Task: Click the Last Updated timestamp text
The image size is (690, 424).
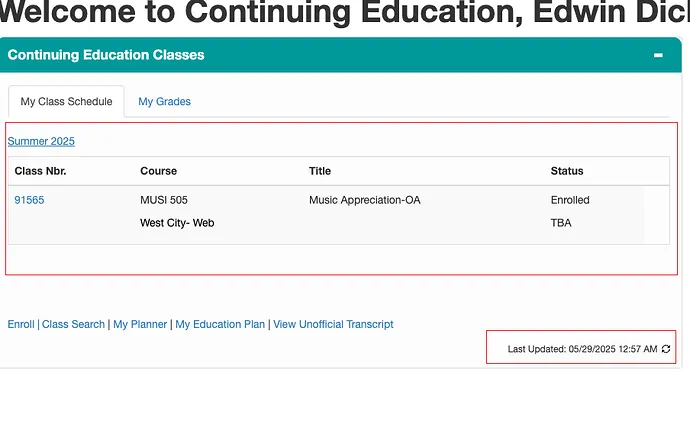Action: point(582,349)
